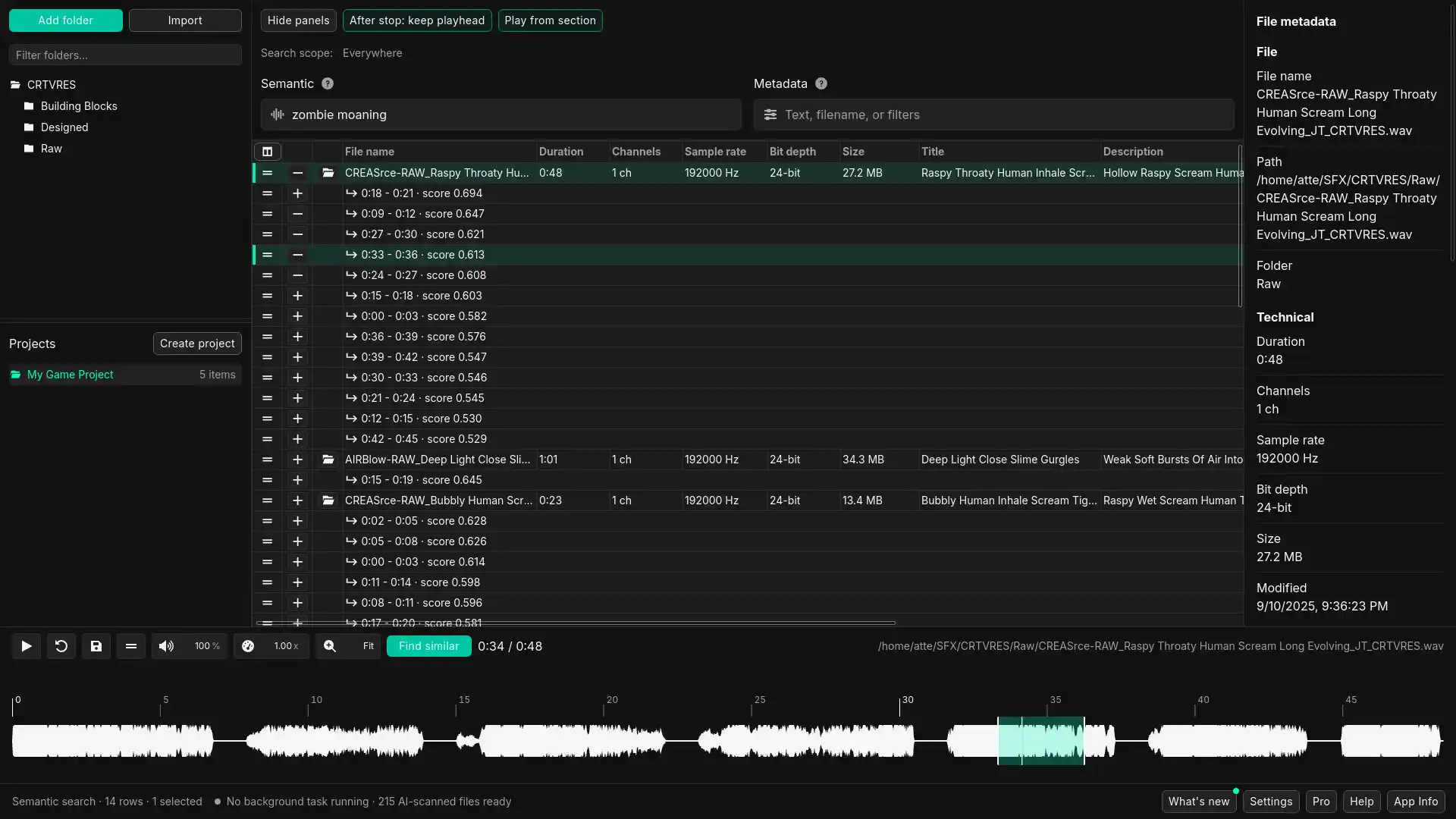Toggle Play from section option
The height and width of the screenshot is (819, 1456).
point(551,20)
